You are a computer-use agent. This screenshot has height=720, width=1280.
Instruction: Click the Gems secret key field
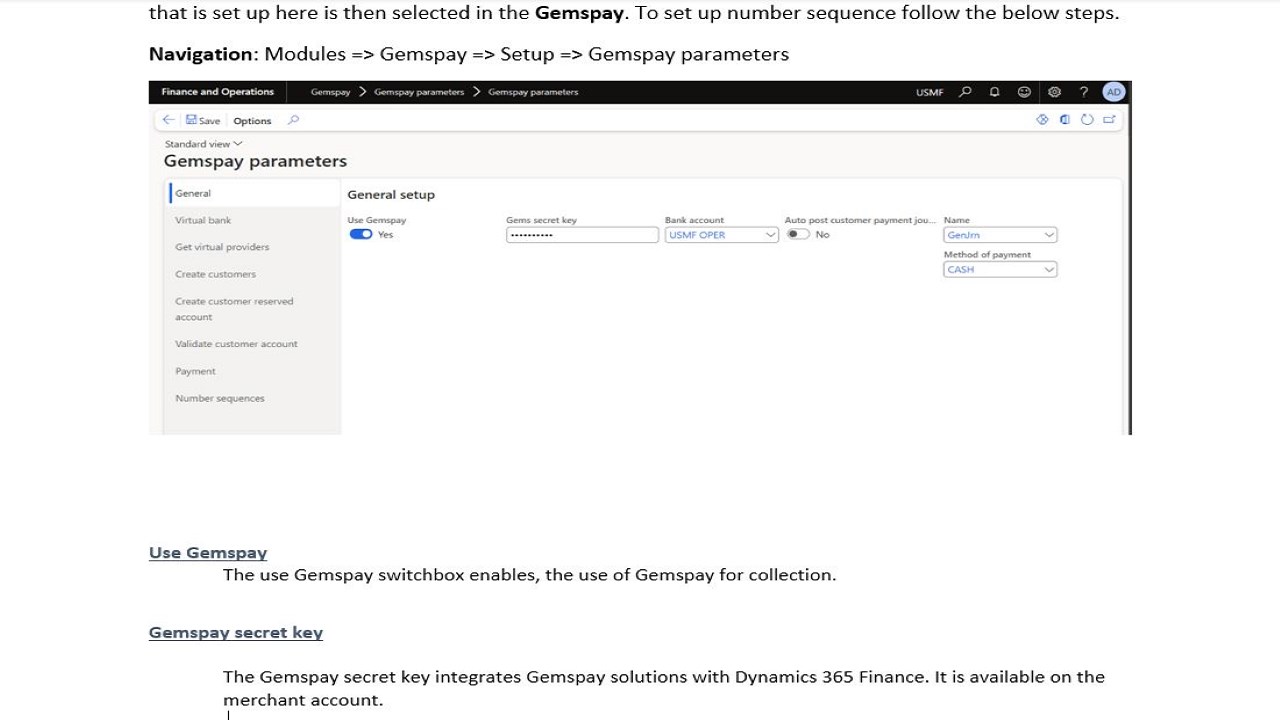582,235
